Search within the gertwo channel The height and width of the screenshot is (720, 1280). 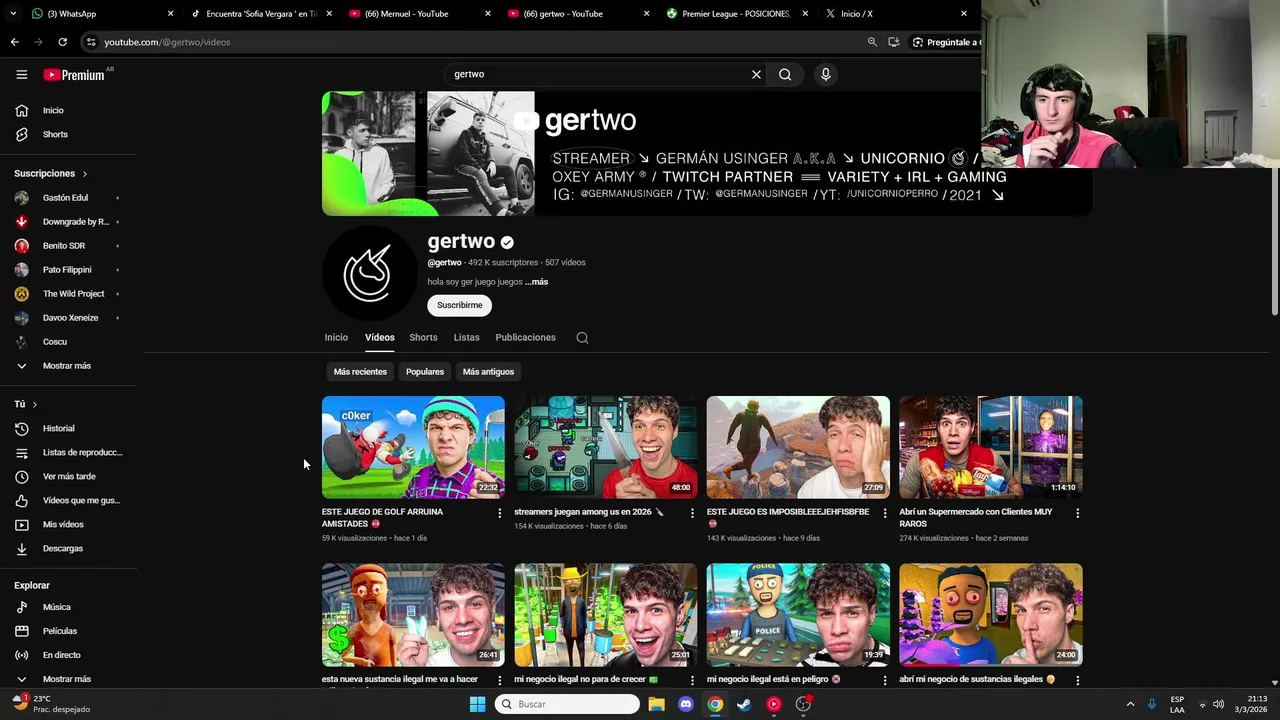coord(582,338)
